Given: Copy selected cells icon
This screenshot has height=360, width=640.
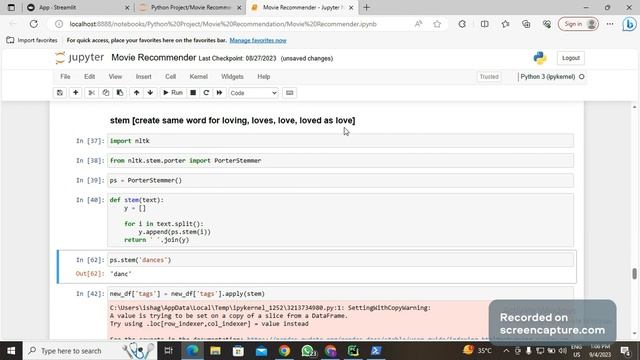Looking at the screenshot, I should tap(106, 93).
